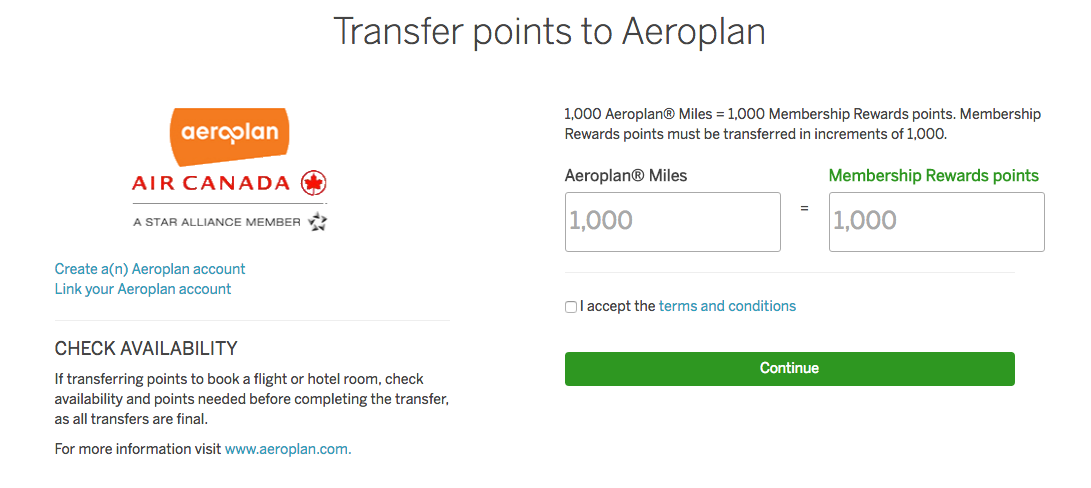1091x488 pixels.
Task: Click the Aeroplan® Miles field label
Action: (x=626, y=176)
